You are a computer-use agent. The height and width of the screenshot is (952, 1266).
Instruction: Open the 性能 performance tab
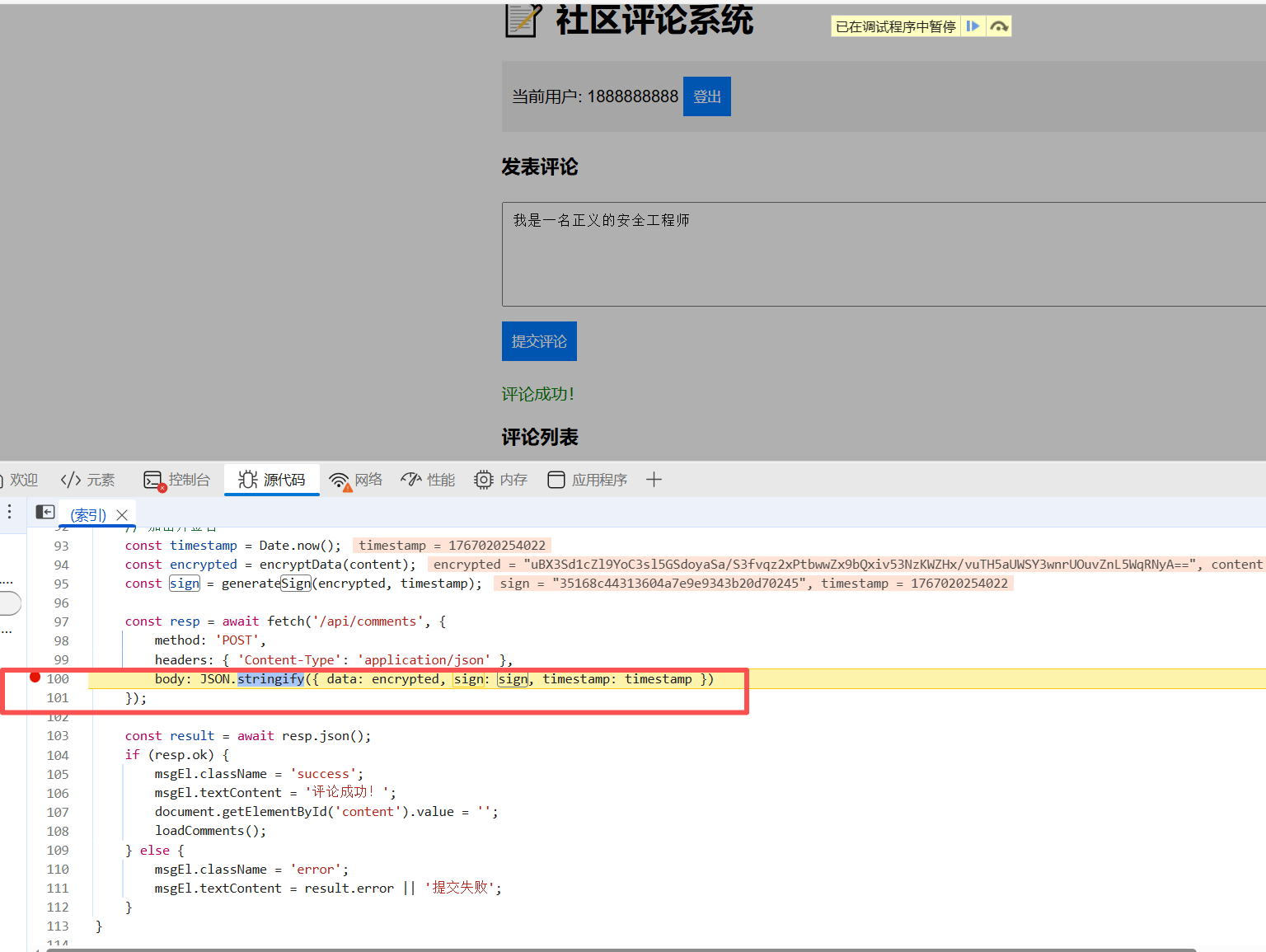(428, 480)
